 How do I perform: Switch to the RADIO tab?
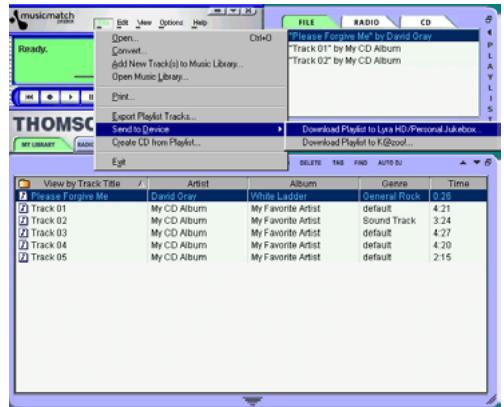click(x=367, y=22)
